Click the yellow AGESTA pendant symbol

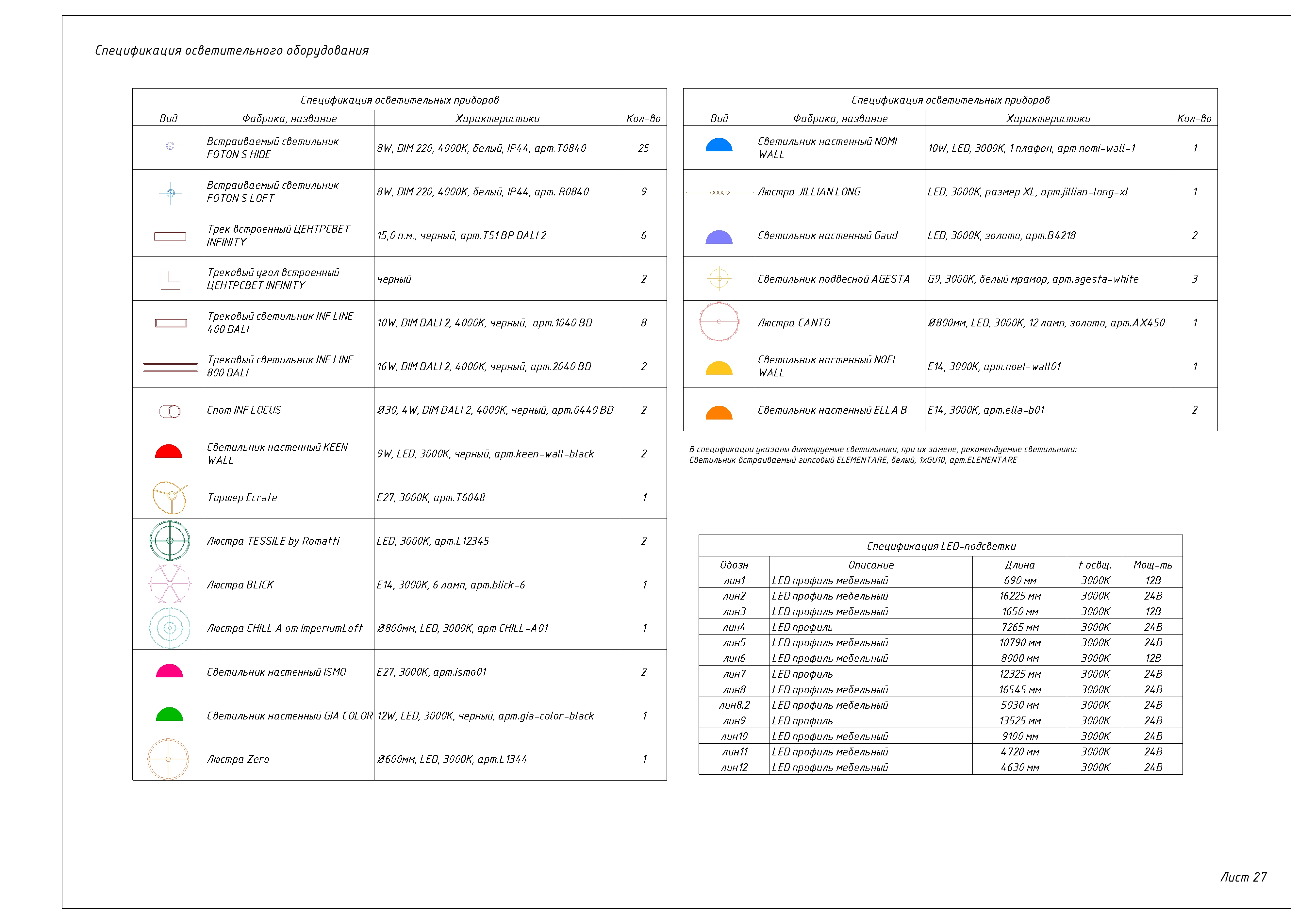[x=719, y=278]
